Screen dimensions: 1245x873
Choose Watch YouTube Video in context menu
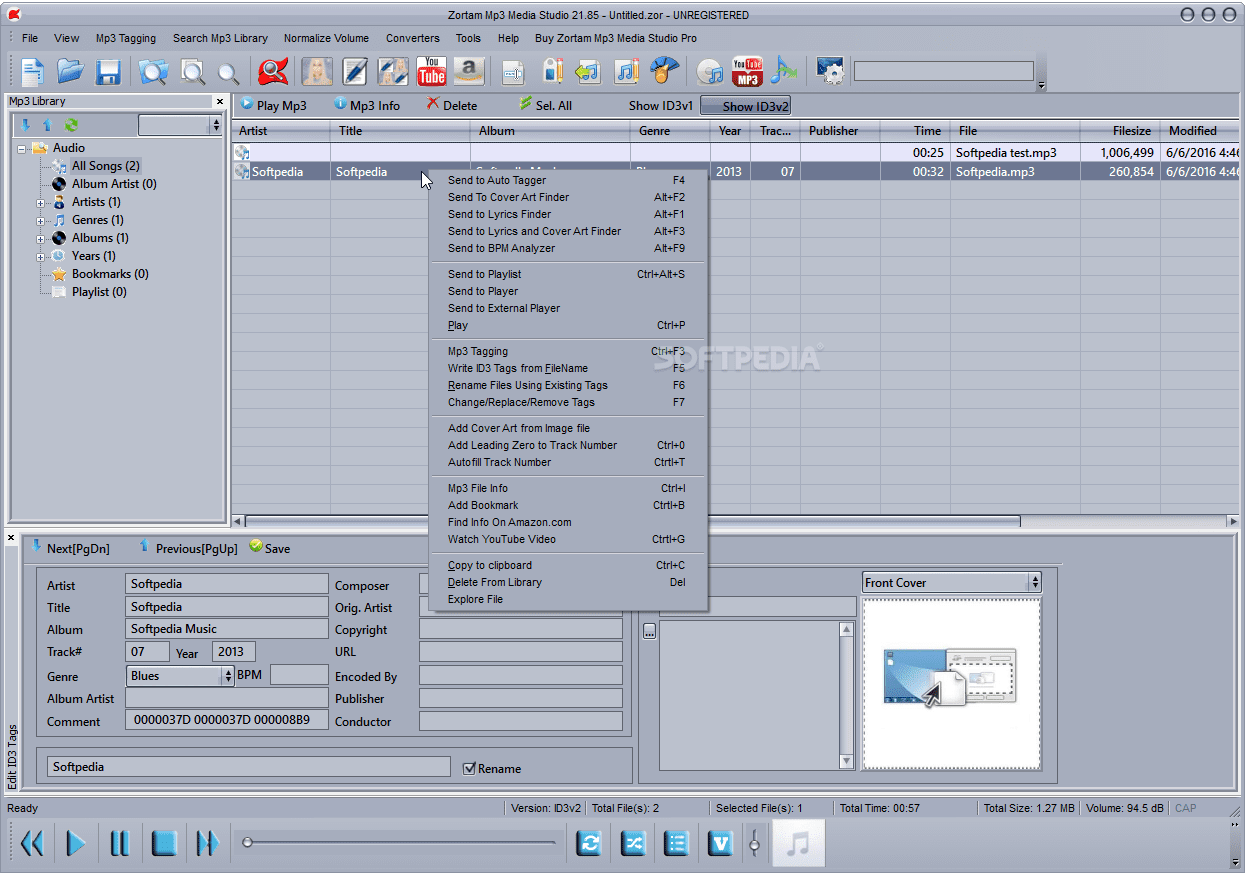point(568,539)
